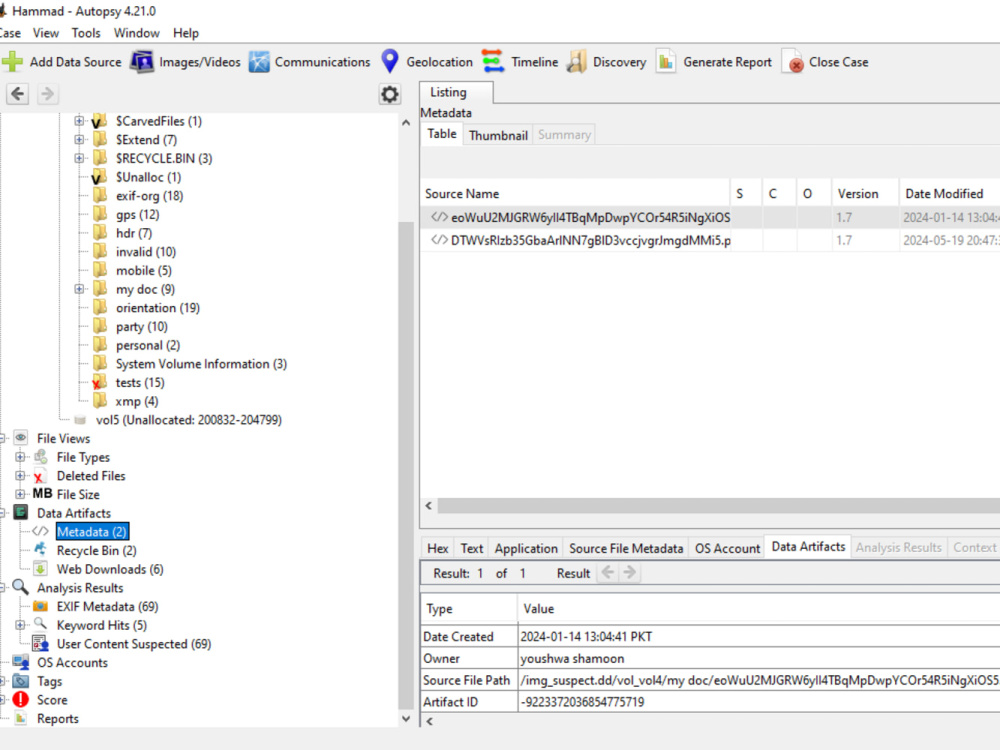The width and height of the screenshot is (1000, 750).
Task: Open the View menu
Action: coord(46,33)
